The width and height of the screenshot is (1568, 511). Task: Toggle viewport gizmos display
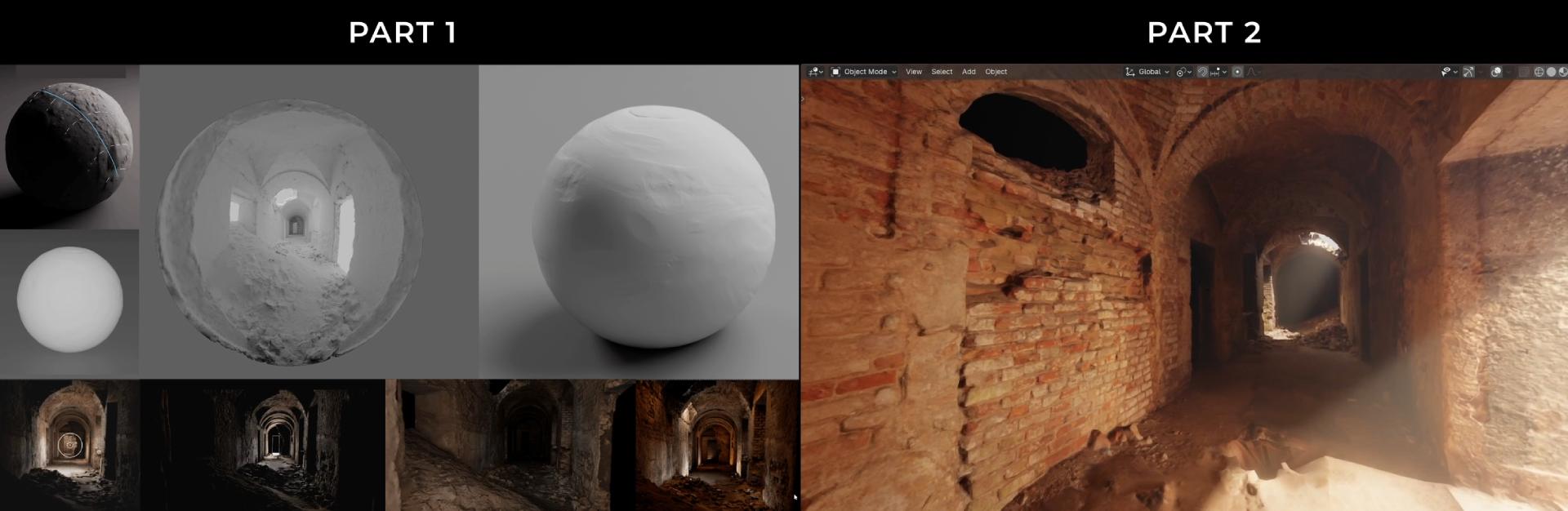coord(1468,72)
